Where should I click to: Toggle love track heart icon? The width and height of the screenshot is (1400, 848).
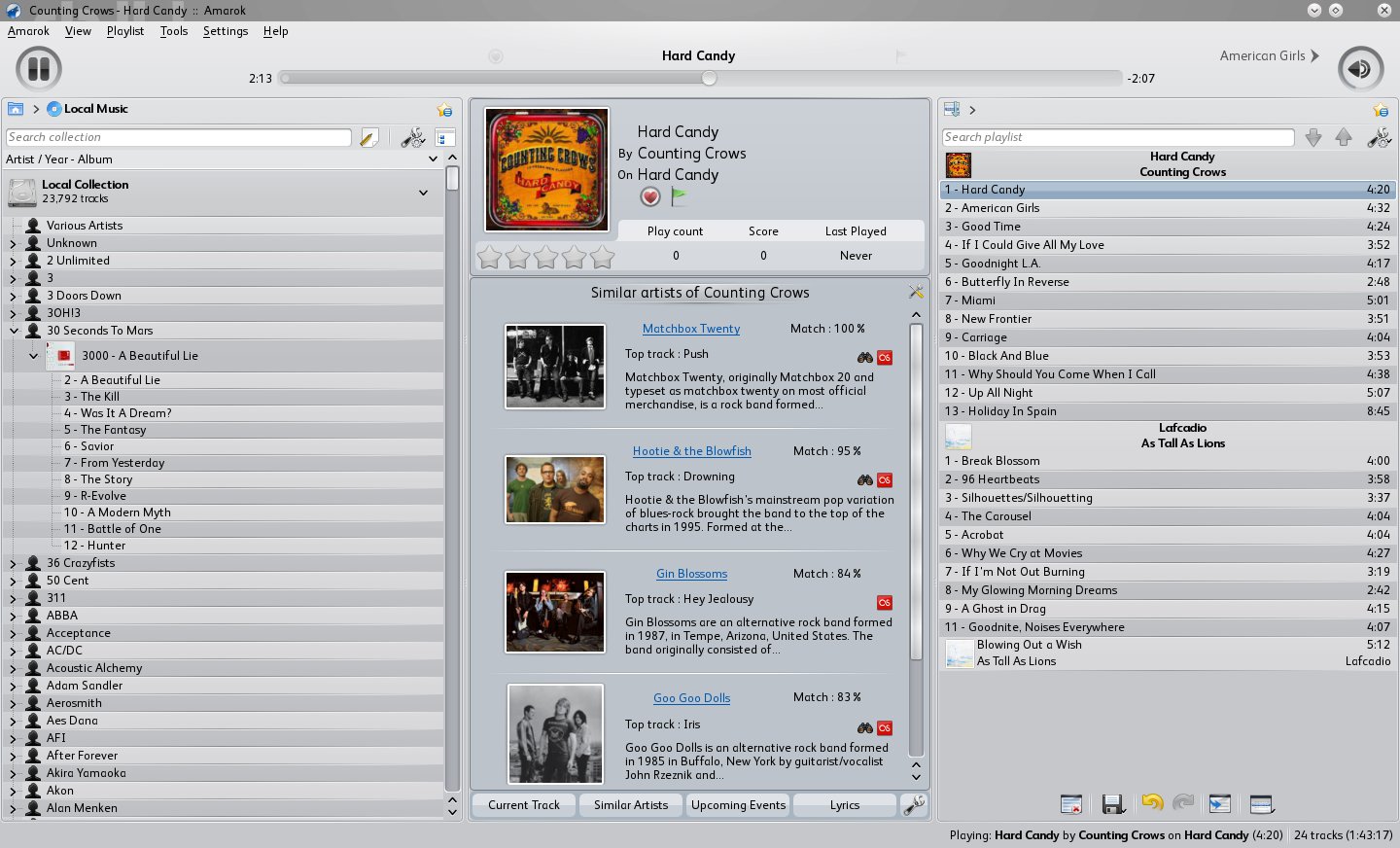(x=649, y=196)
